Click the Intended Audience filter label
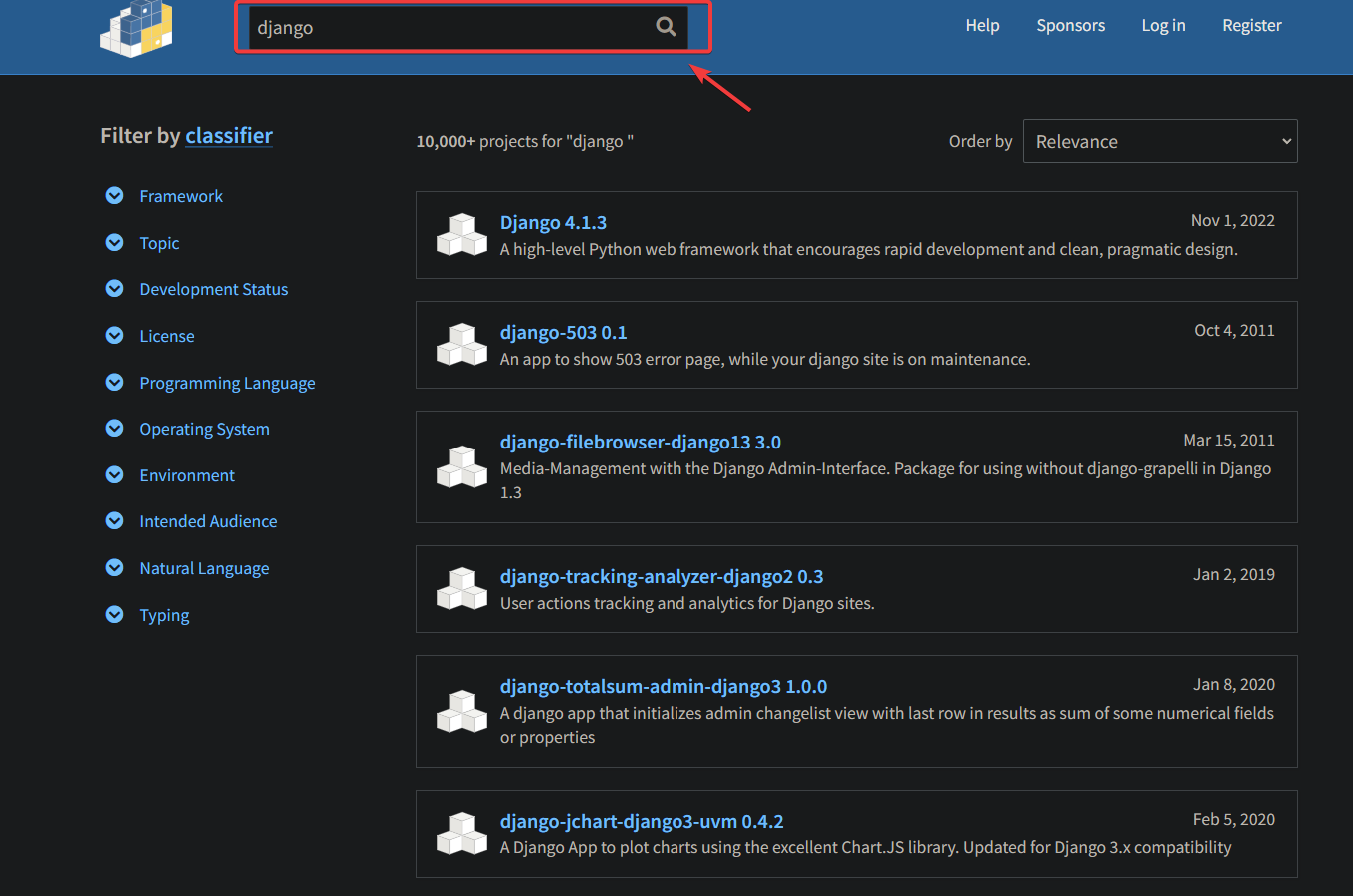 coord(208,521)
